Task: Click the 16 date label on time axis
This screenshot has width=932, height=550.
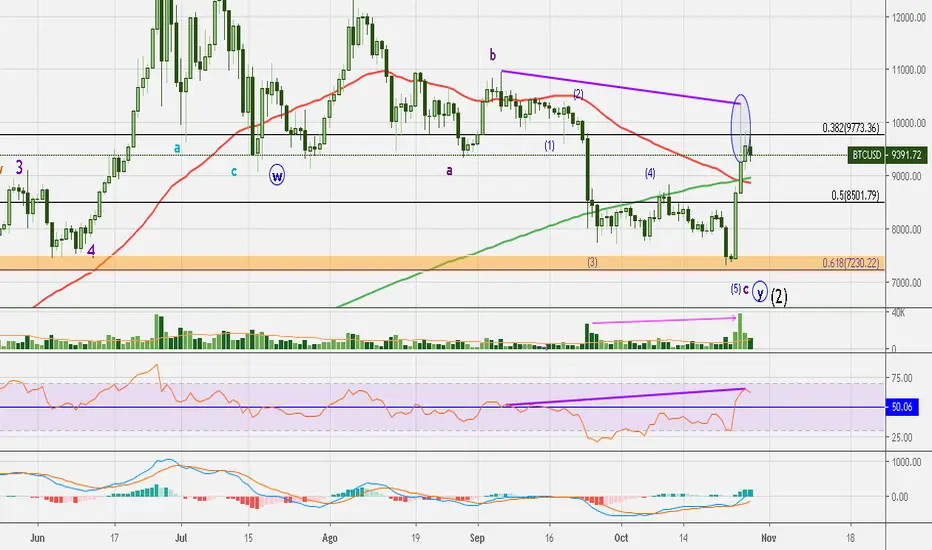Action: tap(549, 538)
